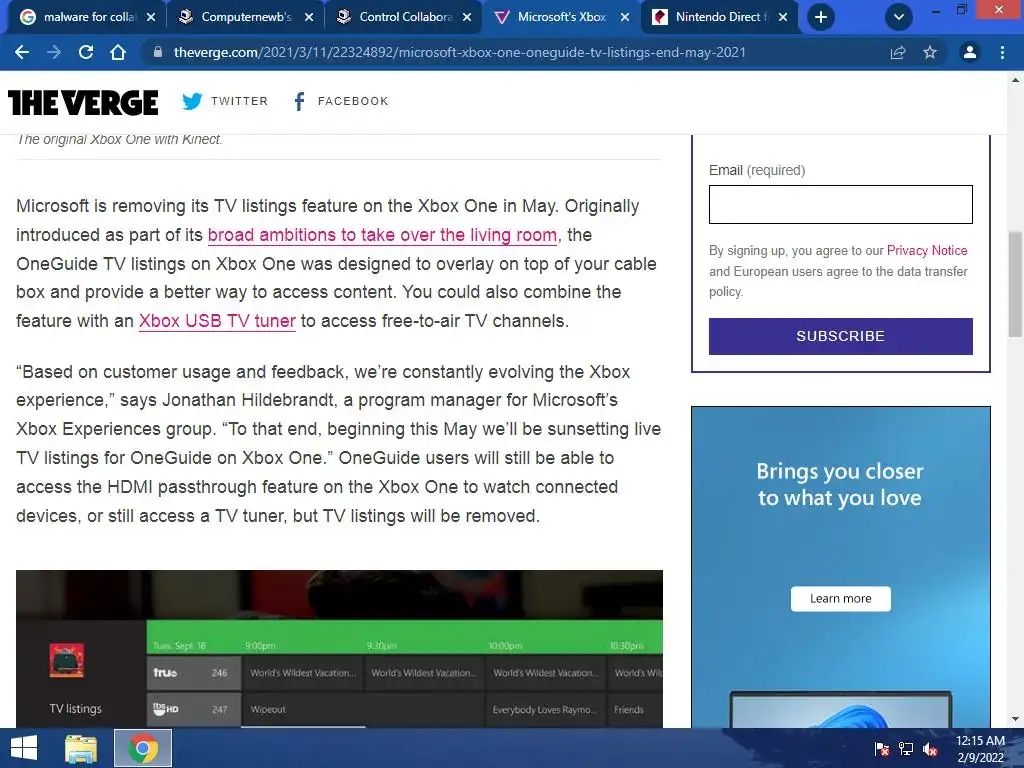Click the Facebook f icon

299,101
